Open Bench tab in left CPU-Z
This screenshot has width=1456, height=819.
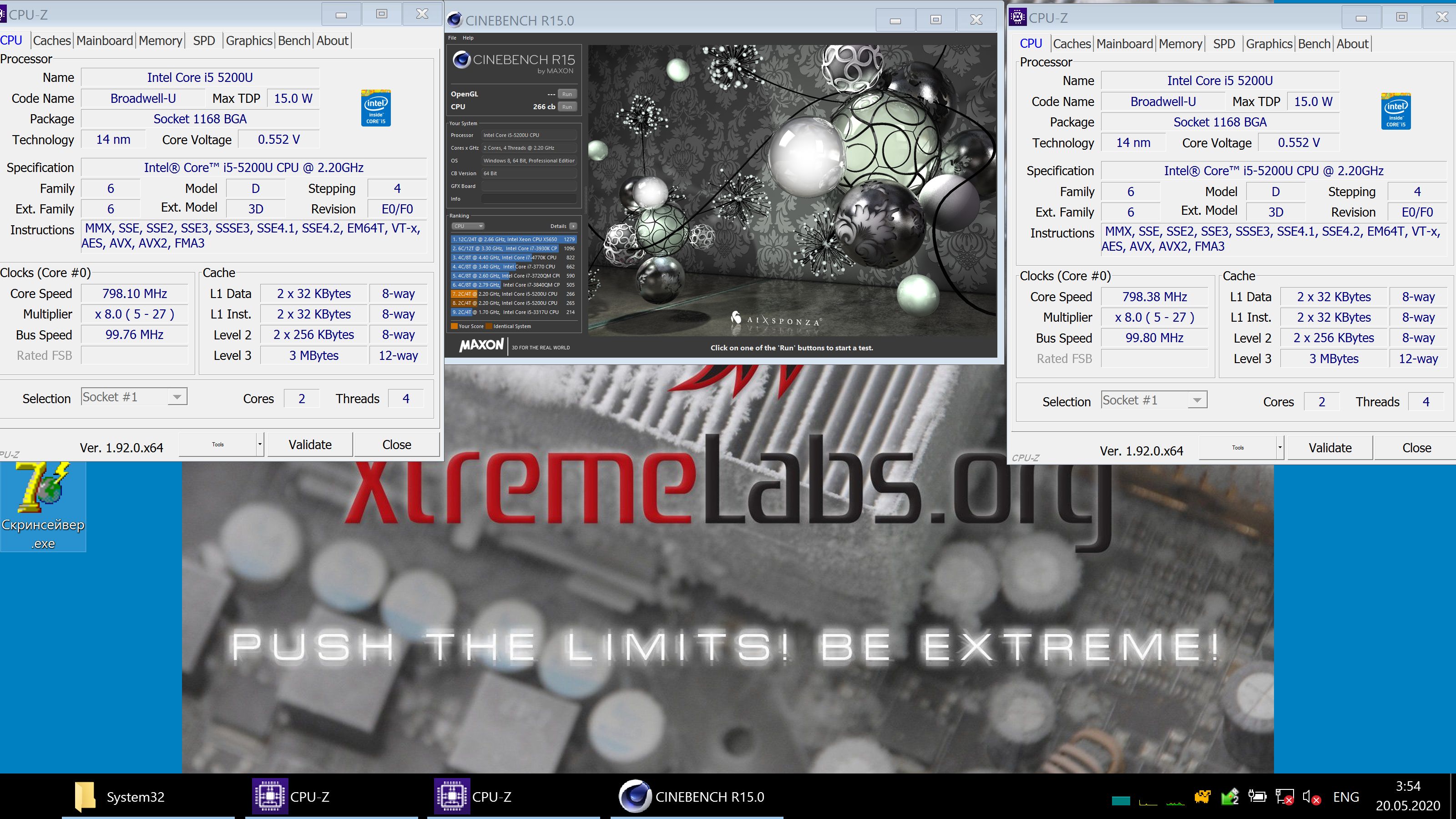point(294,40)
